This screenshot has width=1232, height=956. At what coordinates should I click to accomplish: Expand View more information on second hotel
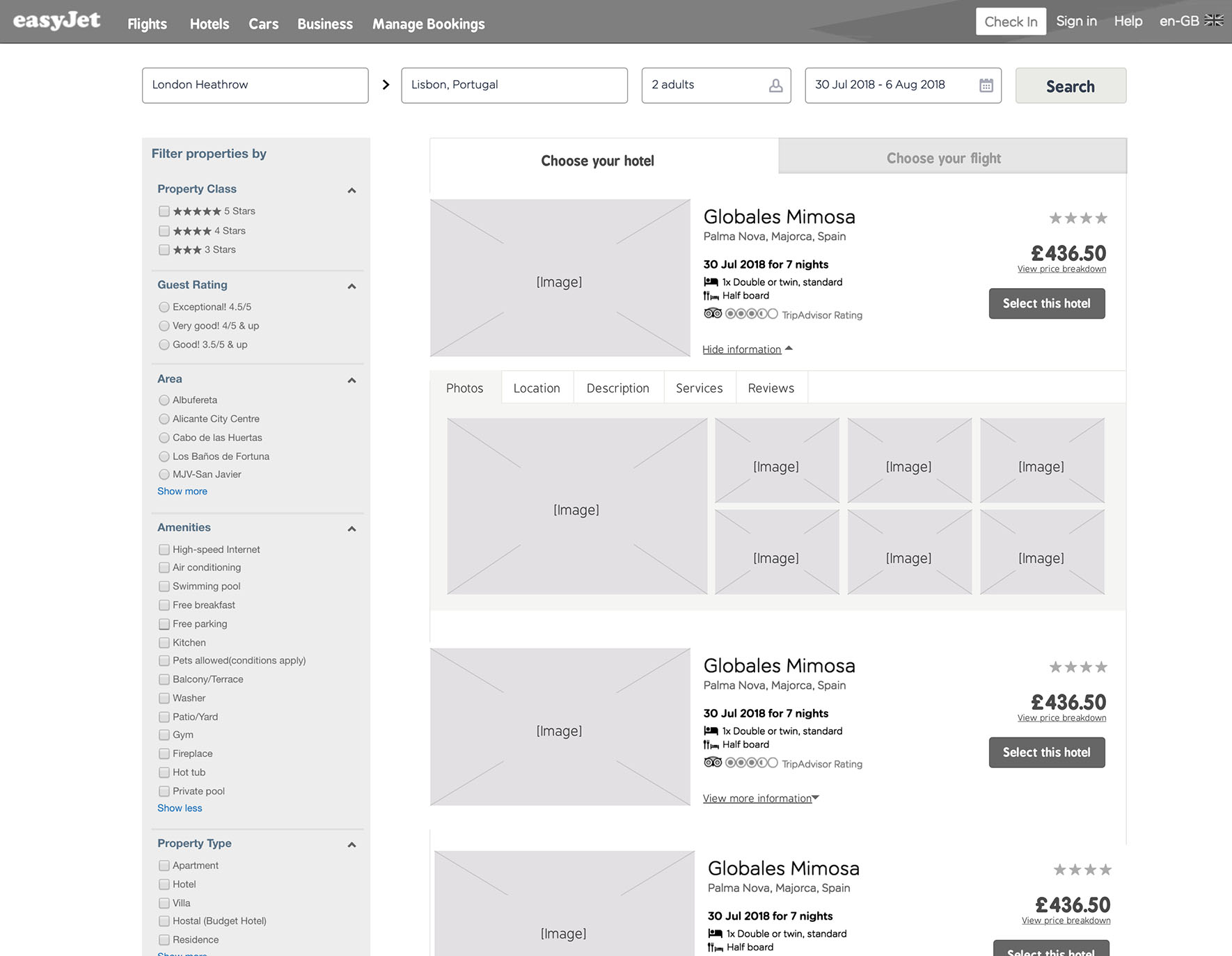point(760,798)
